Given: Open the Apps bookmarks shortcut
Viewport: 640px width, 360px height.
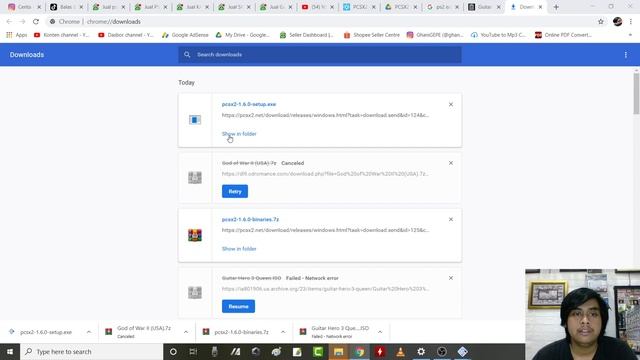Looking at the screenshot, I should (x=16, y=35).
